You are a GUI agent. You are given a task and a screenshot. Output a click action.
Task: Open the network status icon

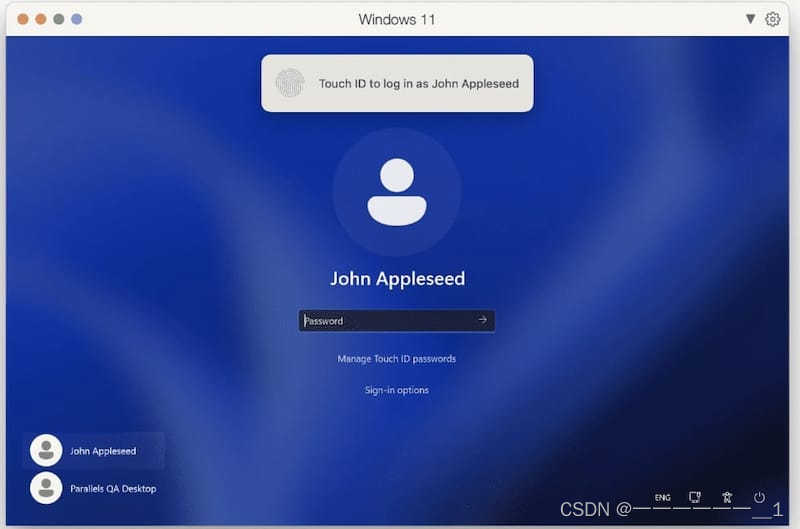click(x=694, y=497)
